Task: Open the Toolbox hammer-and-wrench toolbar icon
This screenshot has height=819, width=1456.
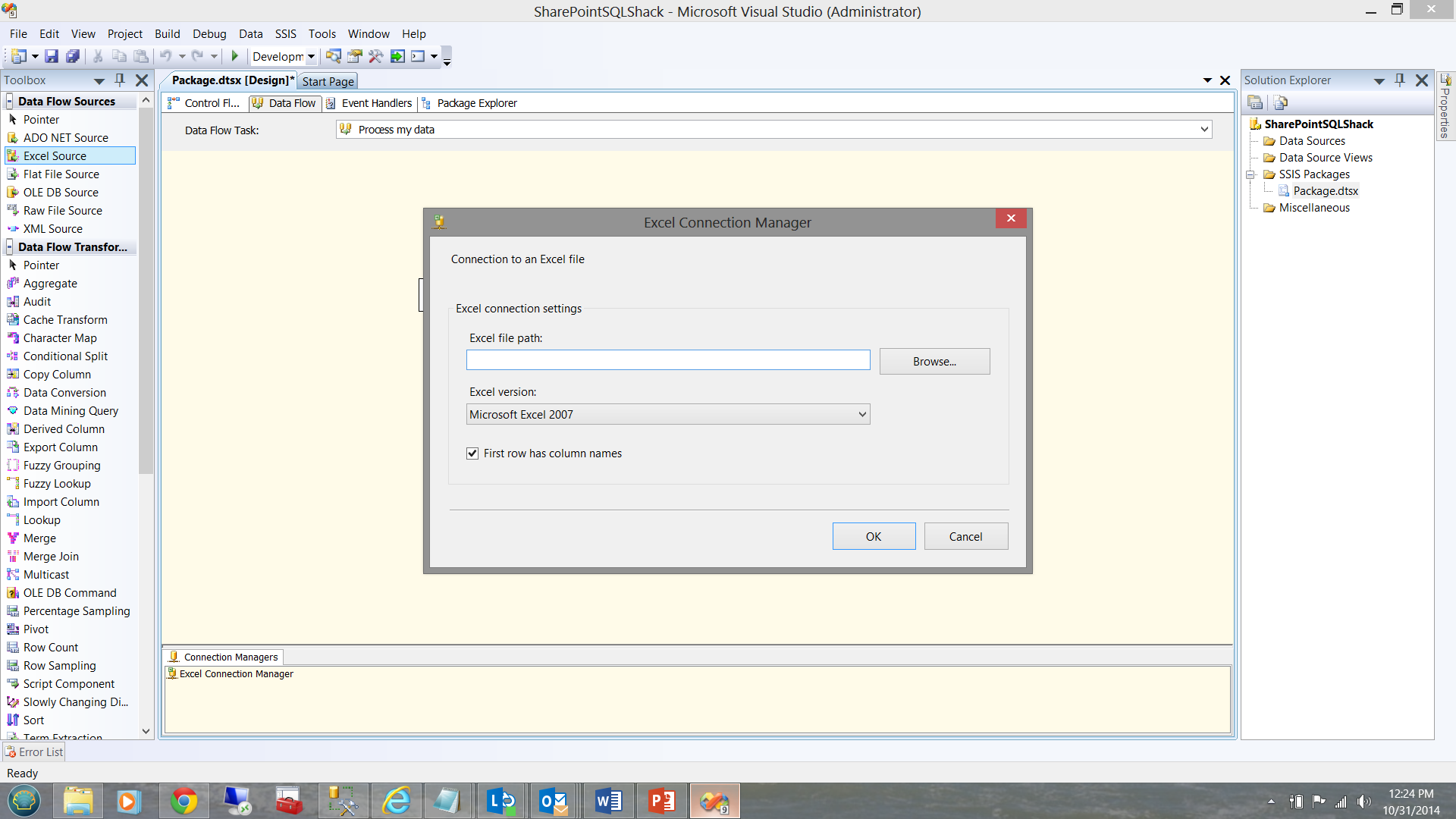Action: point(375,56)
